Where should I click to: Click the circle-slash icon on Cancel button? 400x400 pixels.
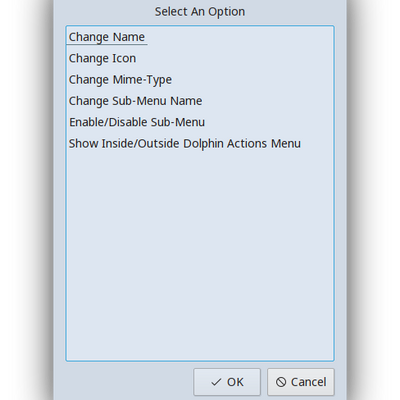tap(281, 382)
